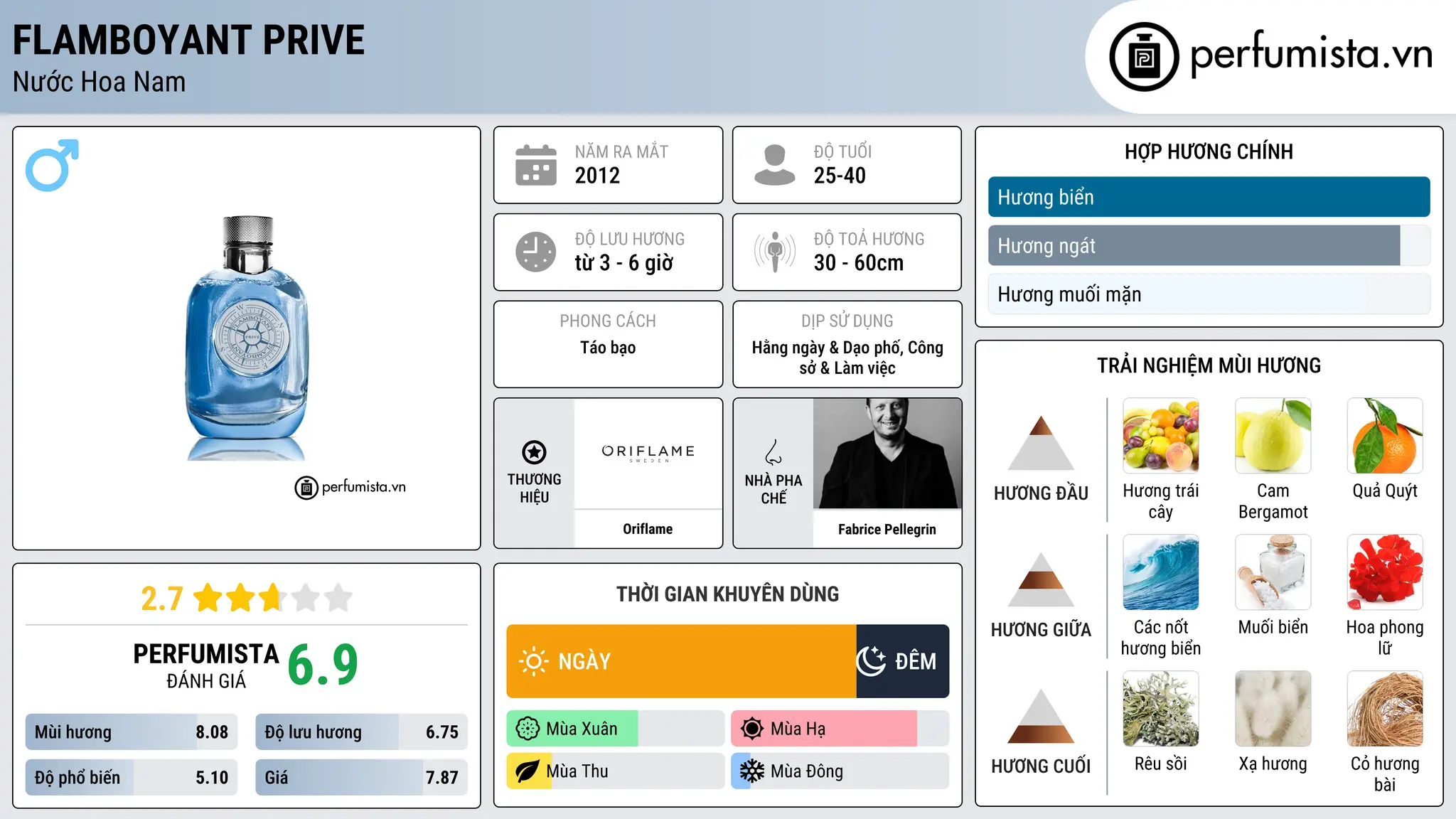This screenshot has width=1456, height=819.
Task: Select the Hương muối mặn accord bar
Action: 1209,294
